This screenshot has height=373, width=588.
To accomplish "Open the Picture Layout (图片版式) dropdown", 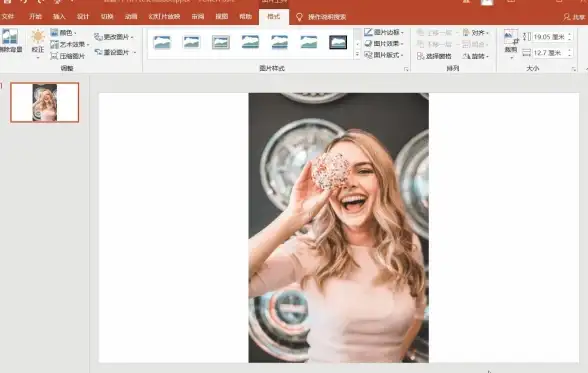I will click(x=384, y=55).
